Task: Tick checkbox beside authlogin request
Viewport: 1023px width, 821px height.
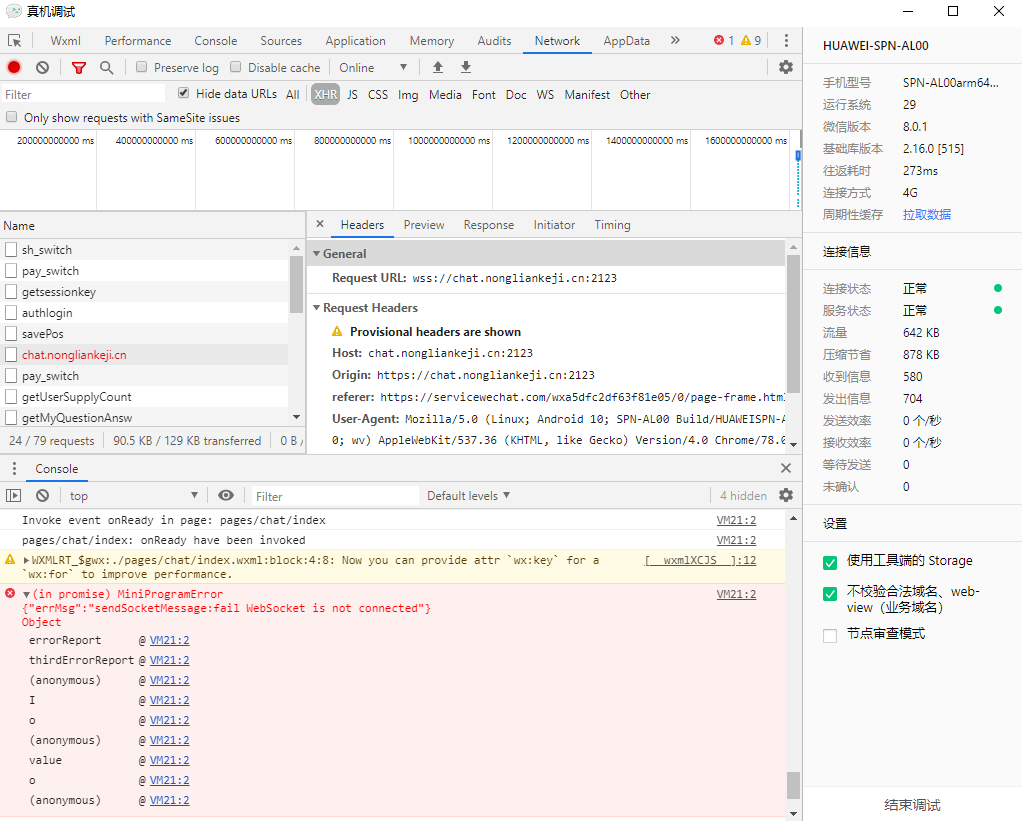Action: (11, 313)
